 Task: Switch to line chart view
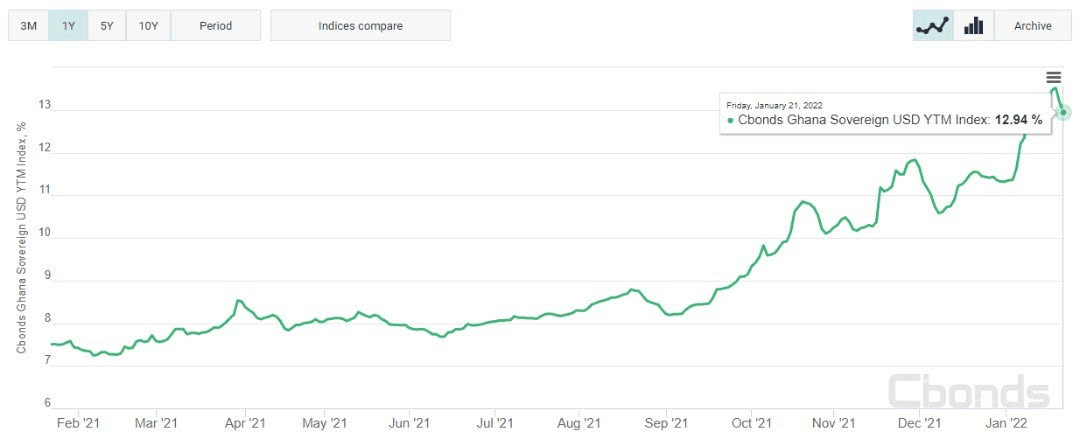pos(933,25)
